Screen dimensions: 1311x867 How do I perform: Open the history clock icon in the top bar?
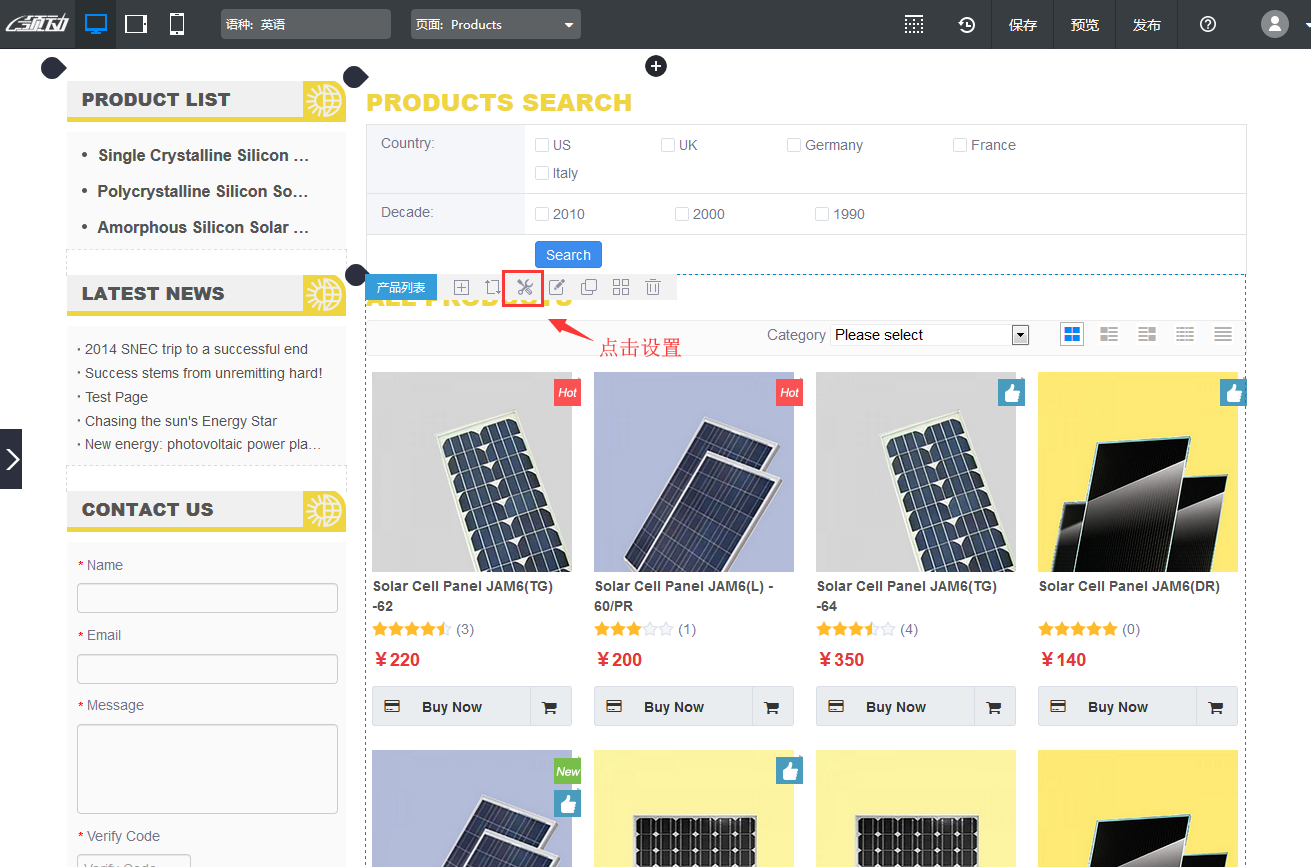click(966, 25)
